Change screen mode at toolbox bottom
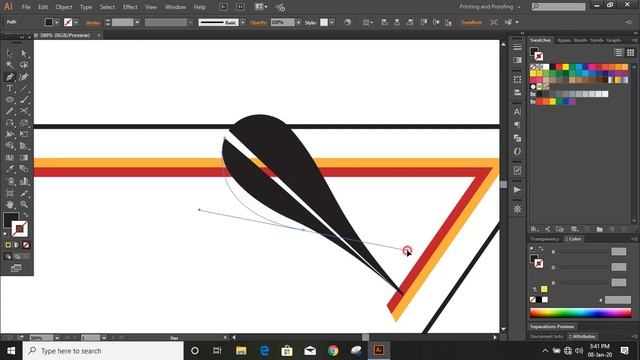 click(x=16, y=268)
